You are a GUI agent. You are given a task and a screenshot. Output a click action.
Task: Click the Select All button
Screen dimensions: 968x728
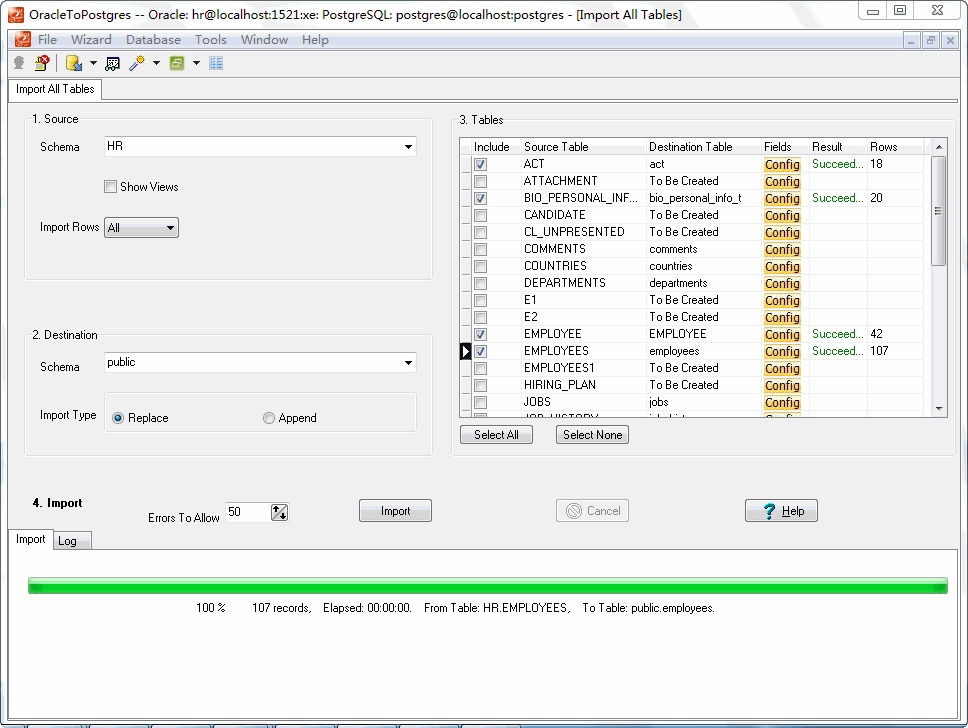[x=496, y=435]
